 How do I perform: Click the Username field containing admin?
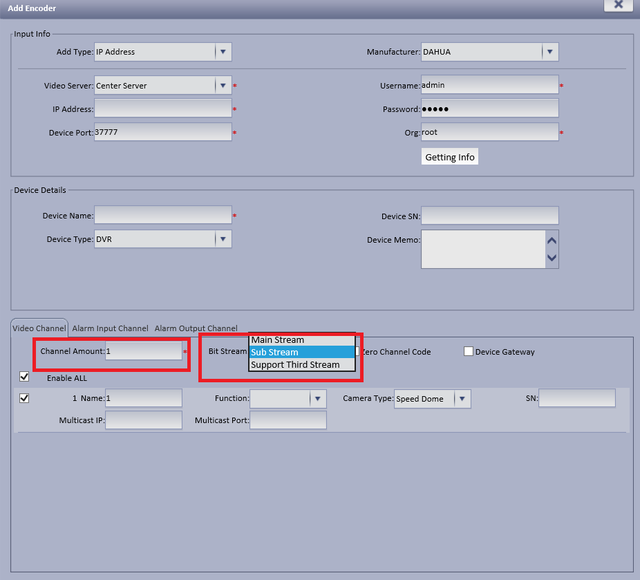click(x=490, y=85)
